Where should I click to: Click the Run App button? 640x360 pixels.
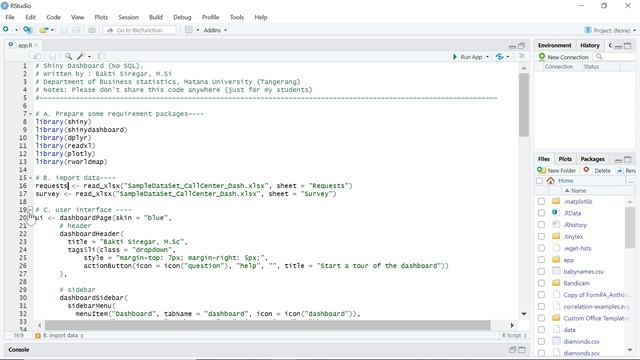point(467,57)
